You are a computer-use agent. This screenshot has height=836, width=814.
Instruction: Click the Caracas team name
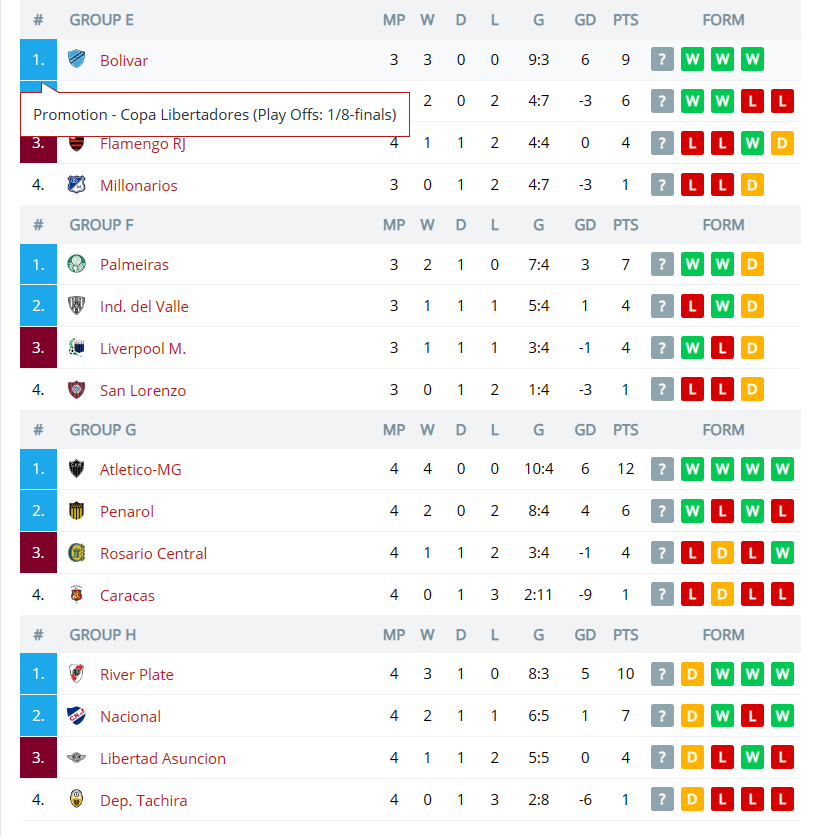click(127, 596)
